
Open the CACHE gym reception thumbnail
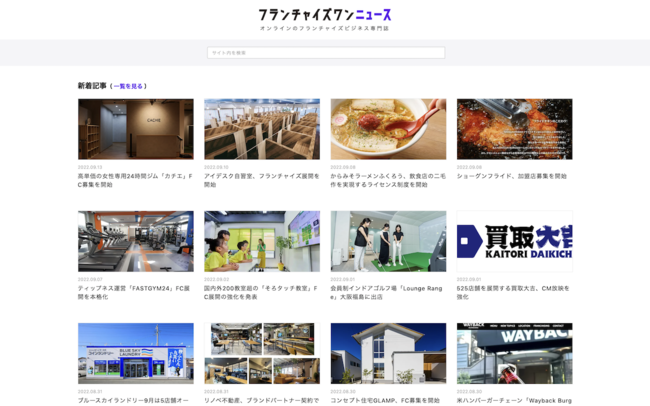pyautogui.click(x=136, y=129)
